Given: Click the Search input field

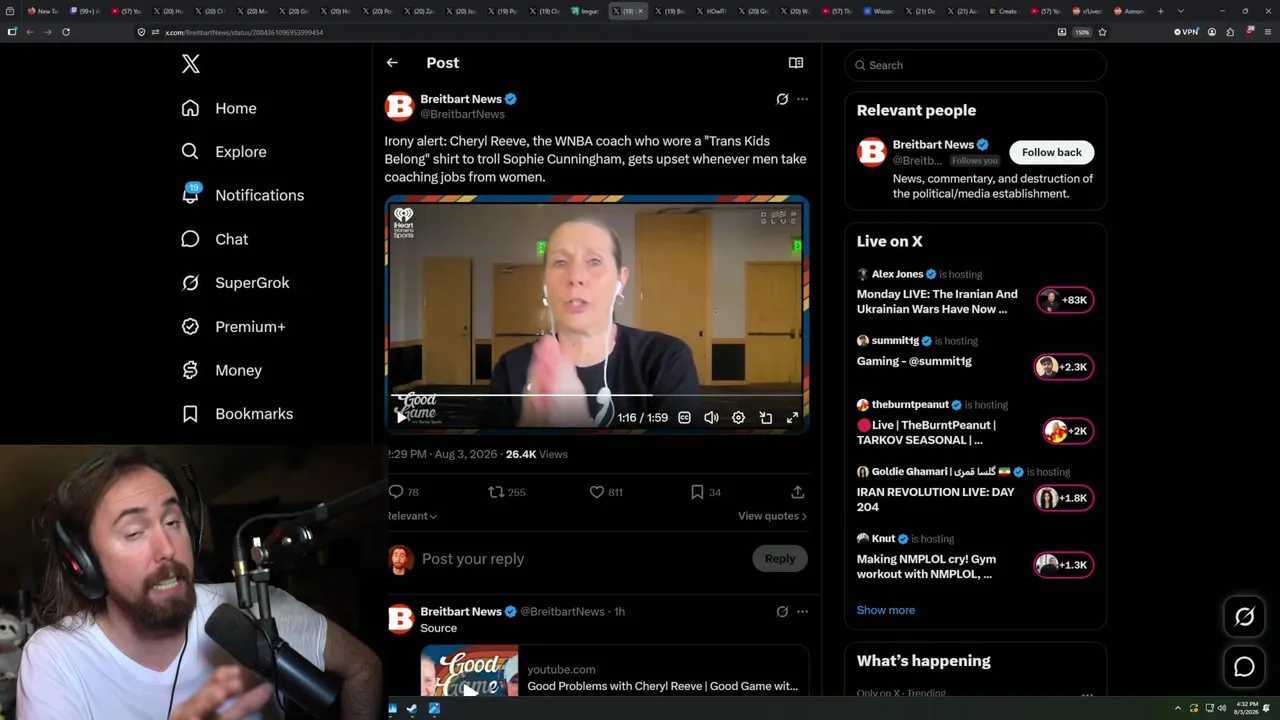Looking at the screenshot, I should click(975, 65).
